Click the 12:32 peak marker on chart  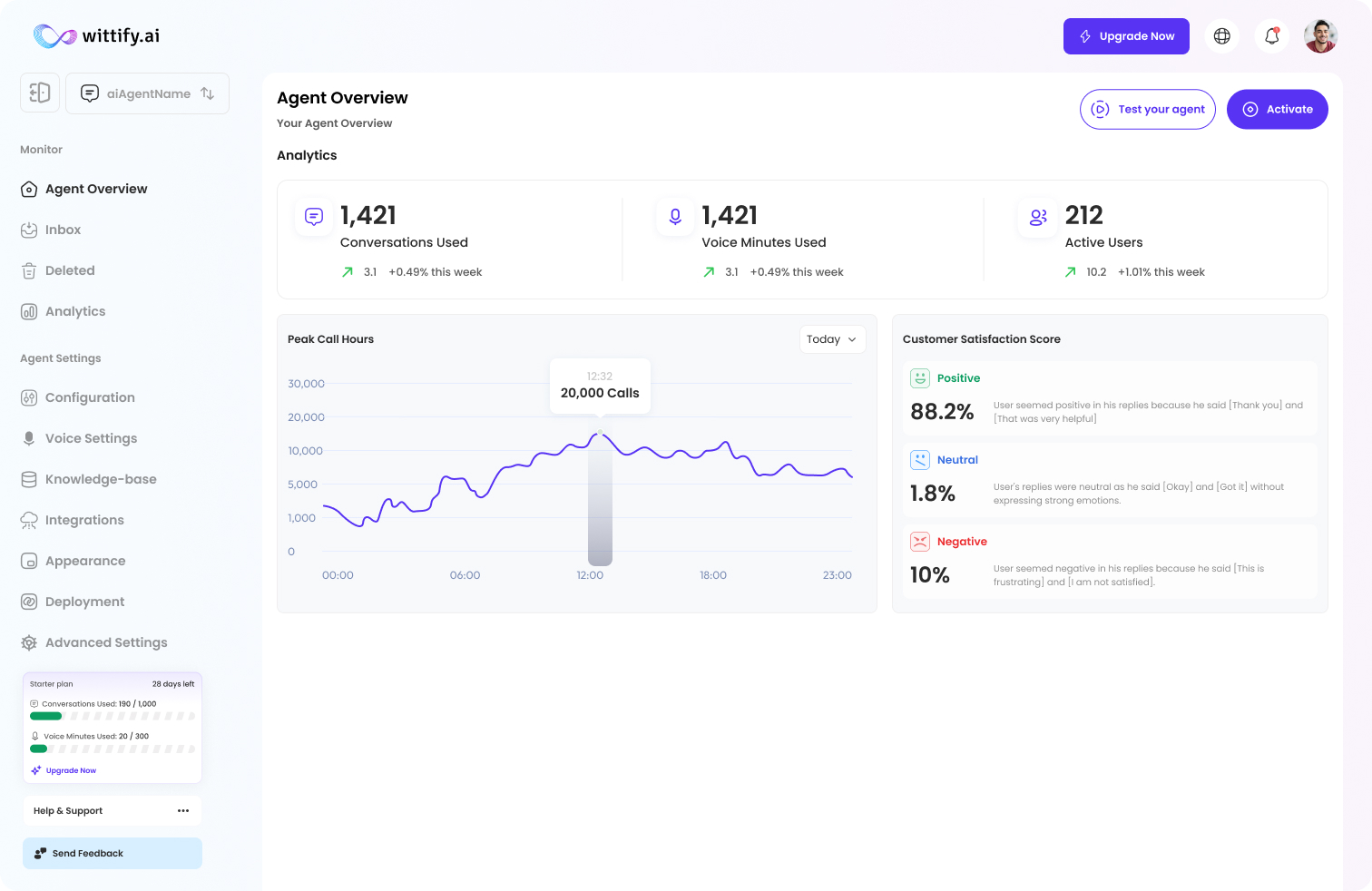[x=600, y=433]
